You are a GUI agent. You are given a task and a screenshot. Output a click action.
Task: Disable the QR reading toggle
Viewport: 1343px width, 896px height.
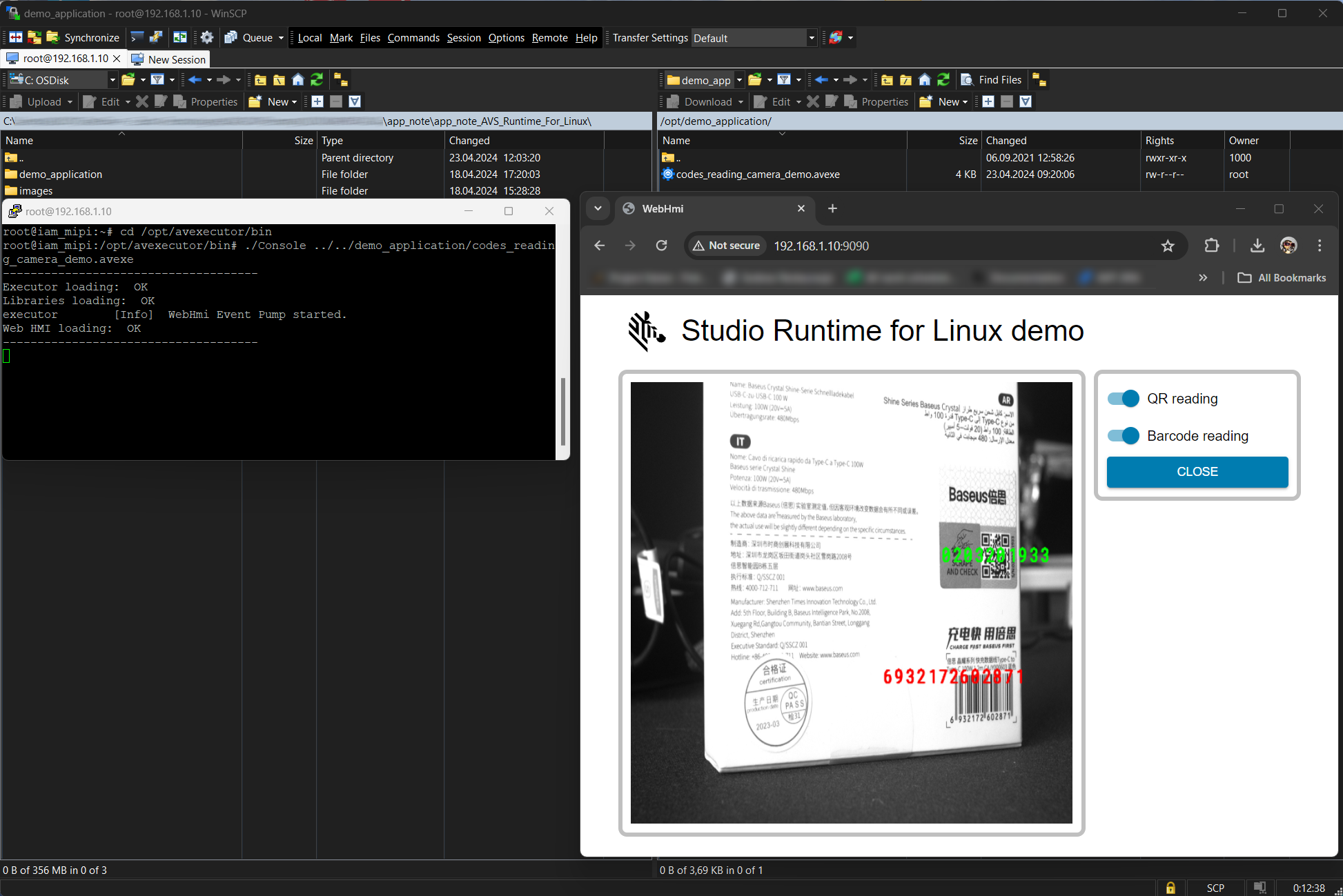pyautogui.click(x=1123, y=399)
